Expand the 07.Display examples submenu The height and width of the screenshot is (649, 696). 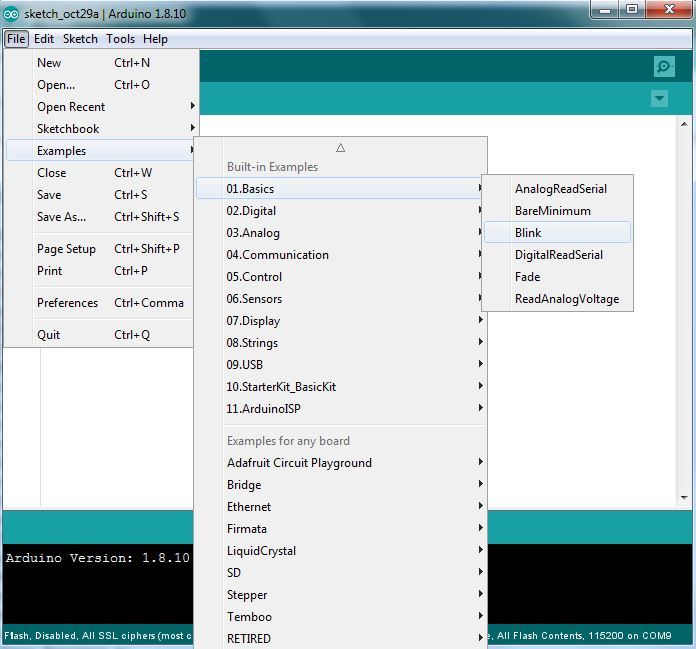(340, 321)
